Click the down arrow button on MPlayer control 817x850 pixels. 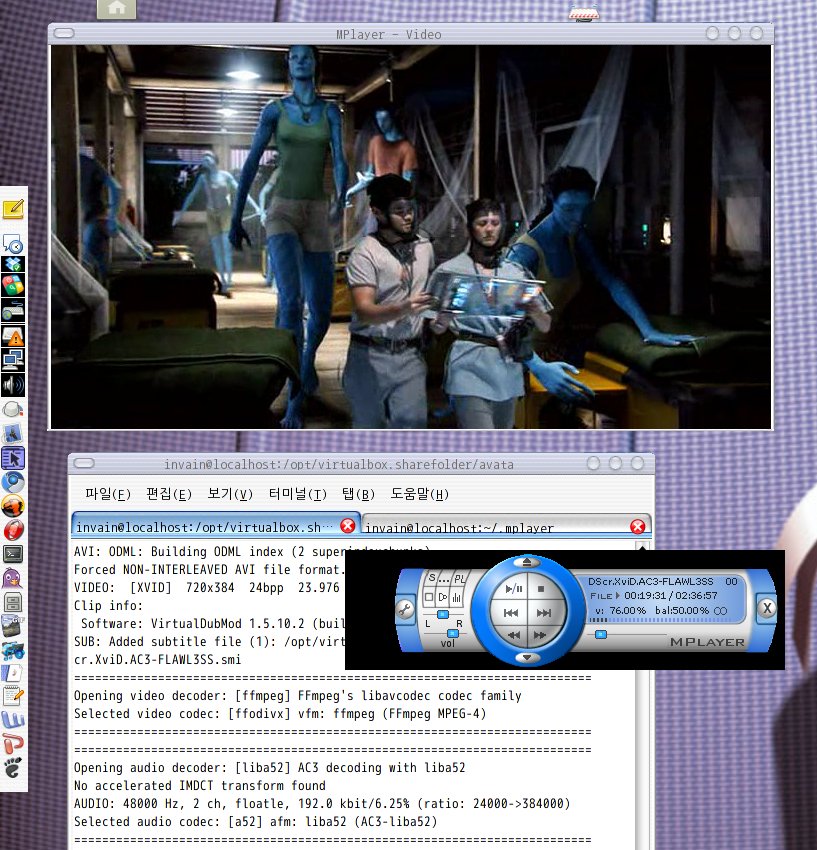(527, 658)
